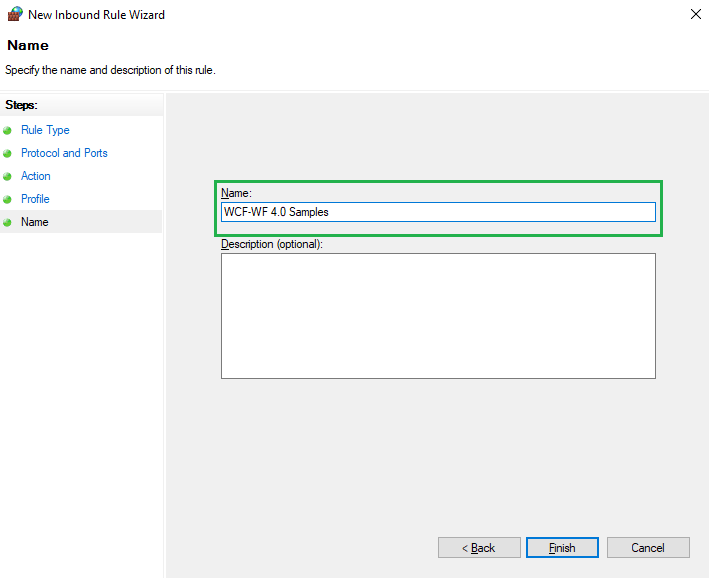Cancel the inbound rule wizard
This screenshot has height=578, width=709.
tap(648, 548)
